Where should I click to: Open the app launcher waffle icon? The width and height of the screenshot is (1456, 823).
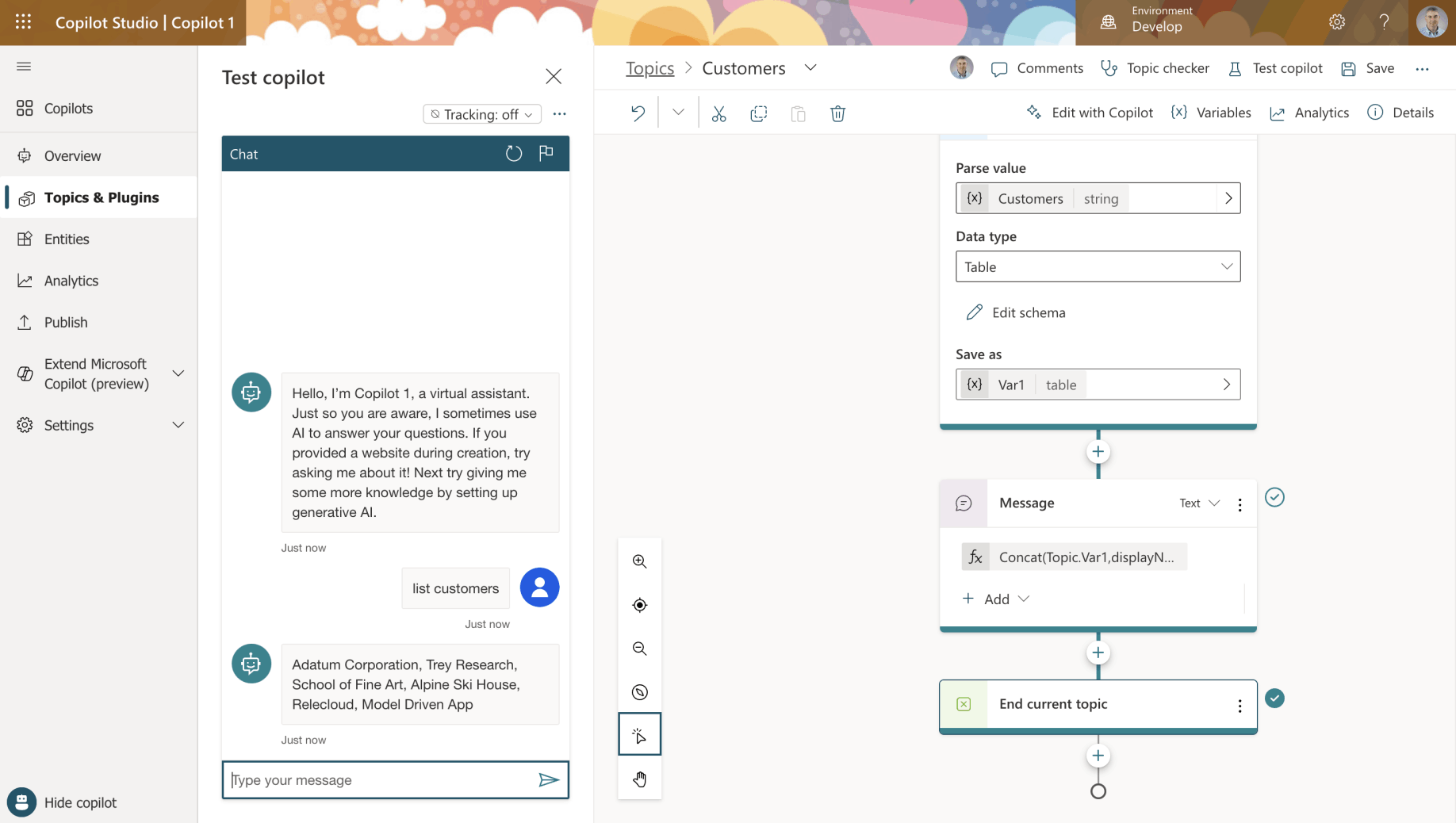23,22
